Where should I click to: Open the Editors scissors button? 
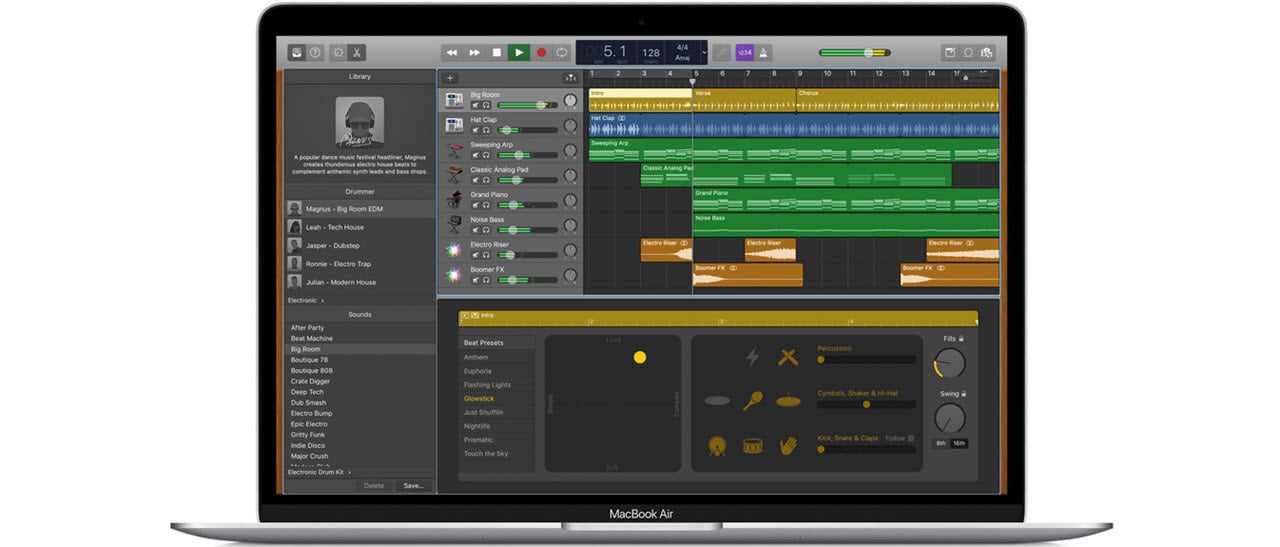pos(356,52)
